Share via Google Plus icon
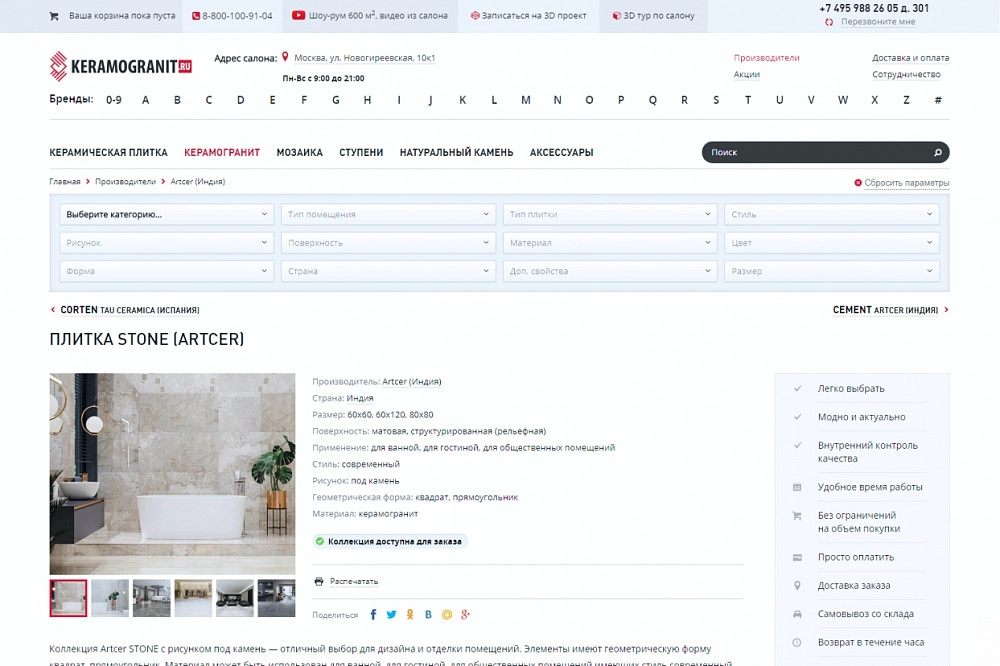Viewport: 1000px width, 666px height. pos(466,614)
